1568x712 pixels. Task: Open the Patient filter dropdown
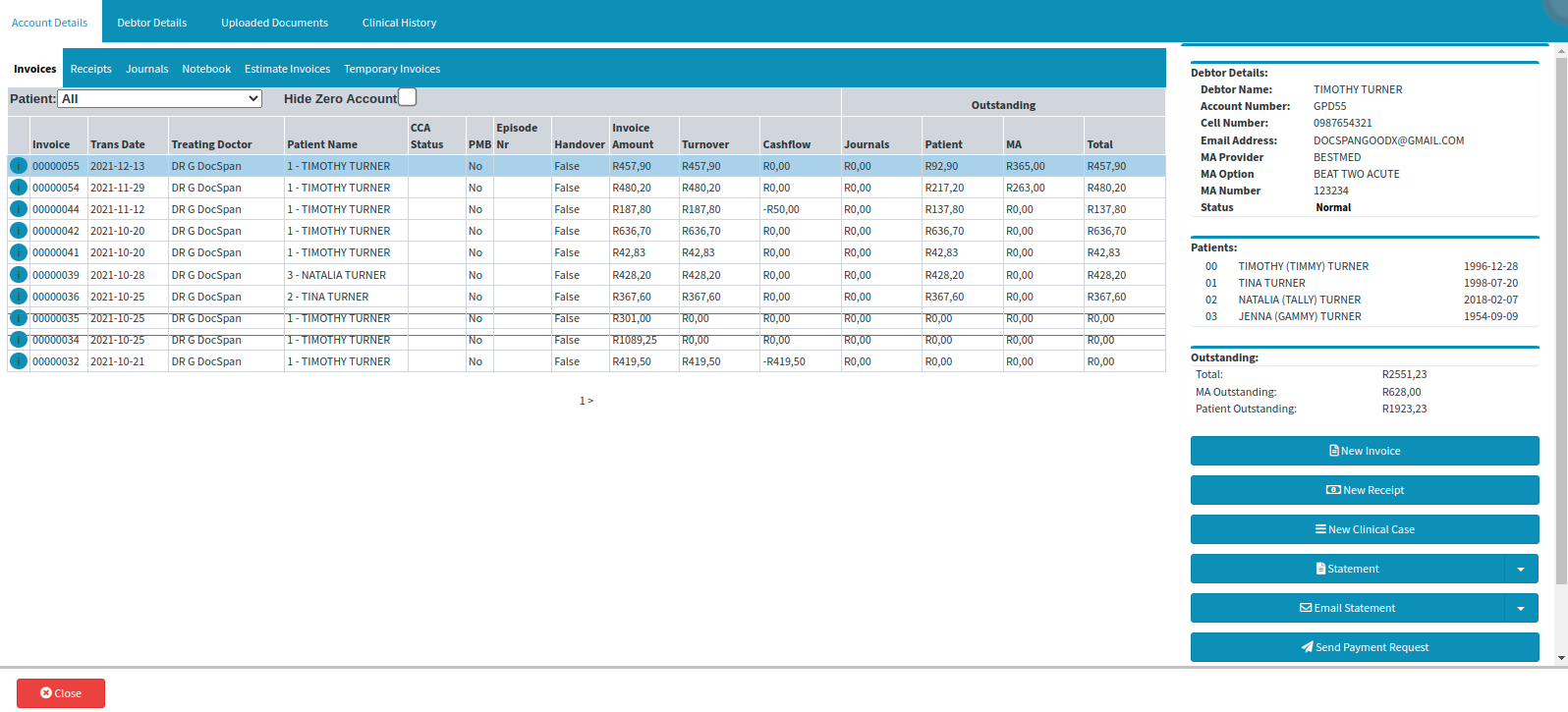[160, 99]
